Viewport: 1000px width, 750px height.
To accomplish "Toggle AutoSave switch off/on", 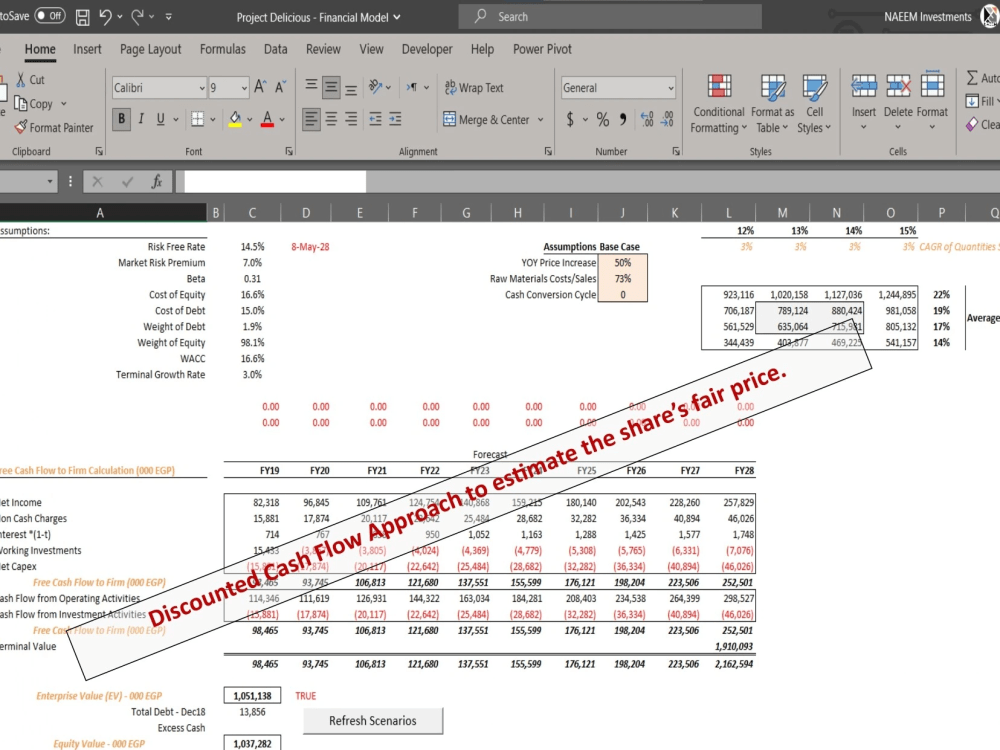I will 50,16.
